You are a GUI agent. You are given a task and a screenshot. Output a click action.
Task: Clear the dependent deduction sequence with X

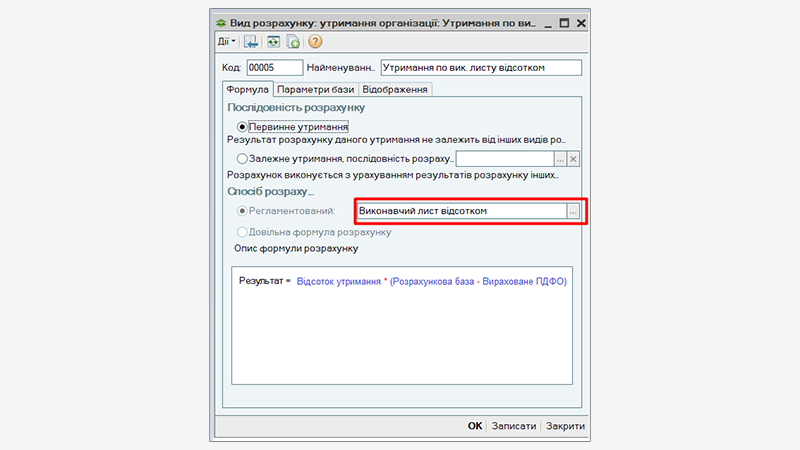point(574,158)
